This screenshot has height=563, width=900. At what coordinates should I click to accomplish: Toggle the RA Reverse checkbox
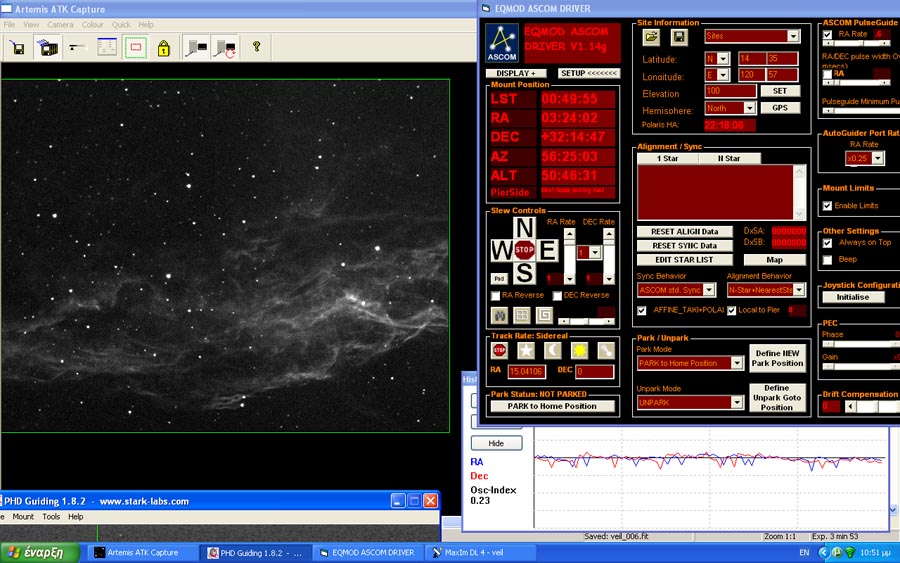[x=495, y=296]
